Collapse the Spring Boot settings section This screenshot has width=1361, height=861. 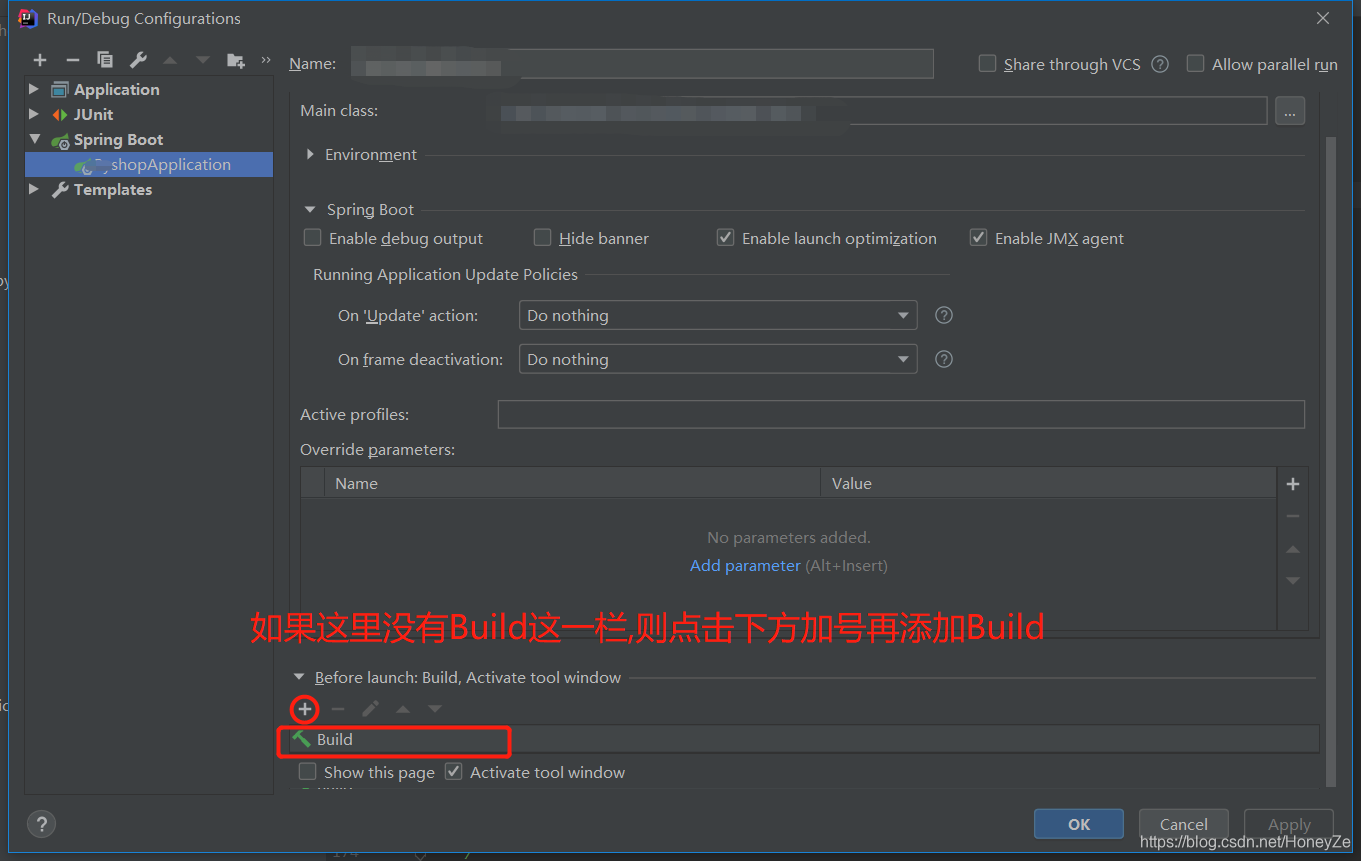(310, 209)
